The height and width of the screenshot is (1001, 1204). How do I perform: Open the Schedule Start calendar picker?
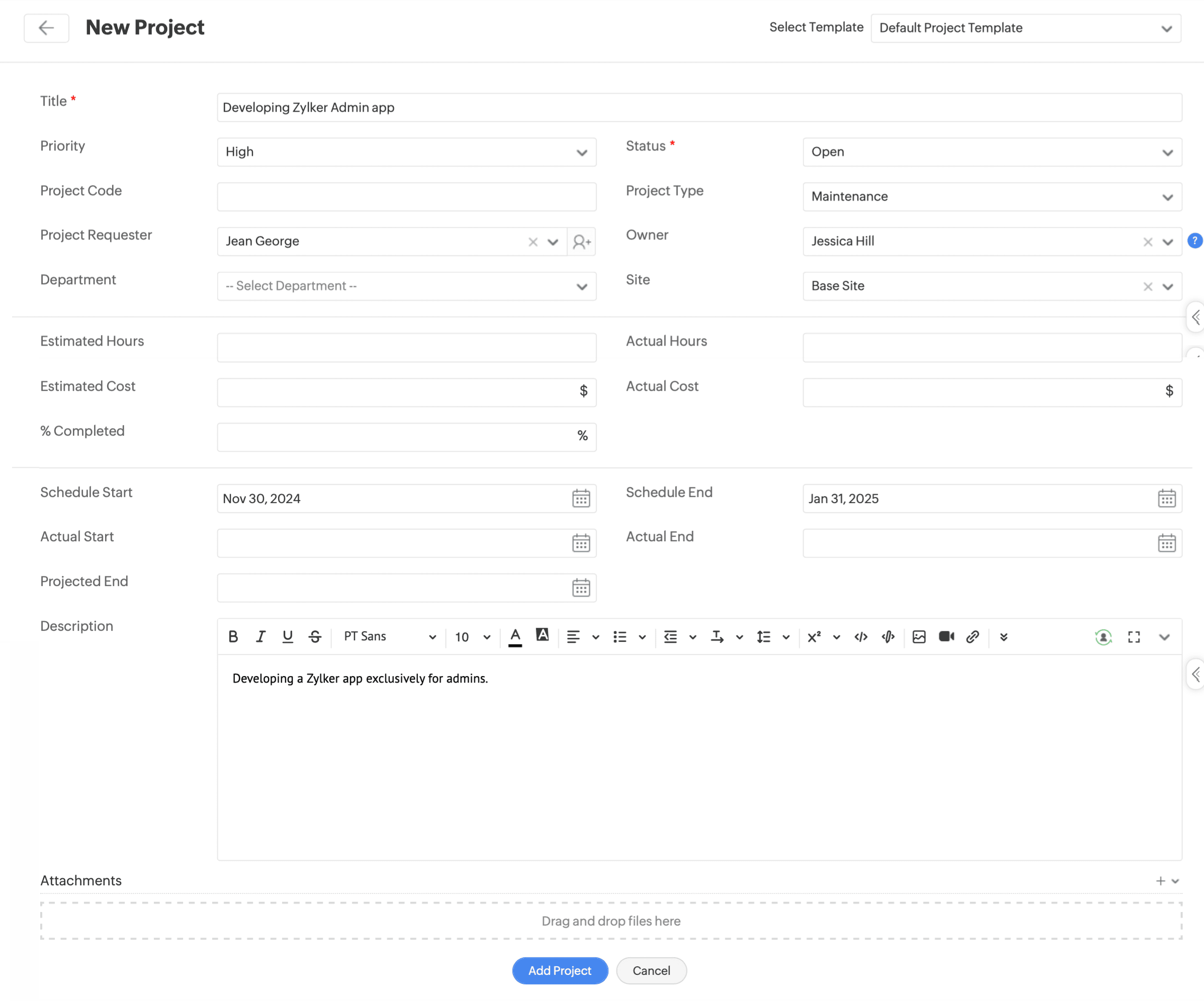(x=581, y=498)
